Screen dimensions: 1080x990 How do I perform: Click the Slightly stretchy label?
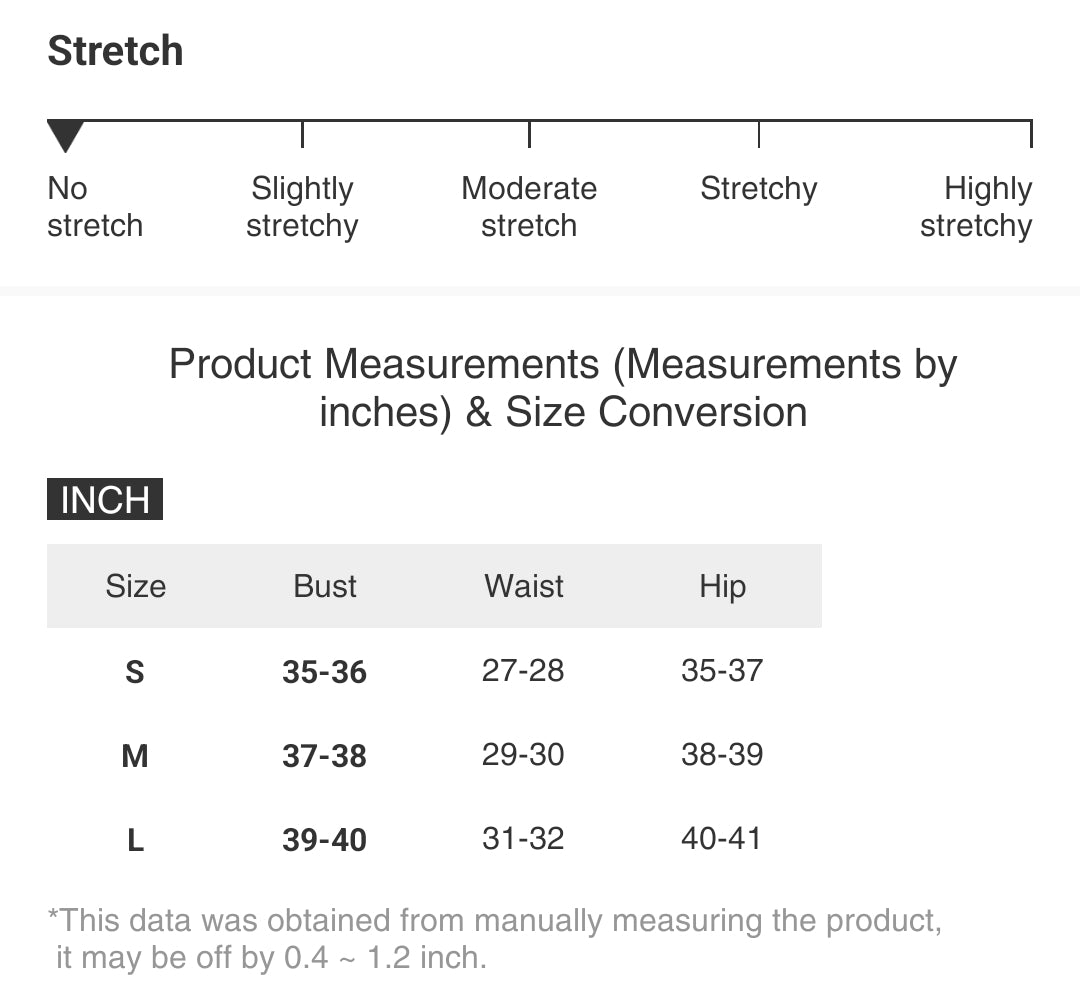(x=302, y=207)
